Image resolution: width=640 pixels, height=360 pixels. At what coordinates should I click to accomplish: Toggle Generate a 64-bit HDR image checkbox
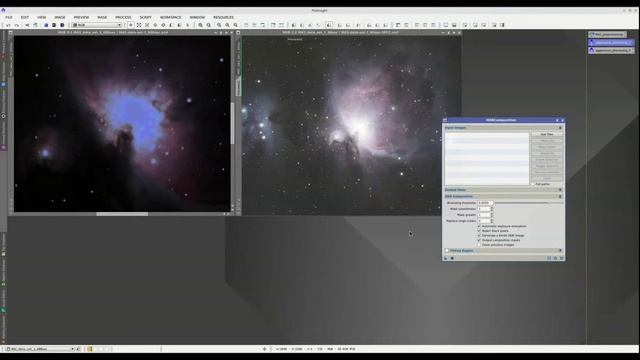tap(479, 236)
